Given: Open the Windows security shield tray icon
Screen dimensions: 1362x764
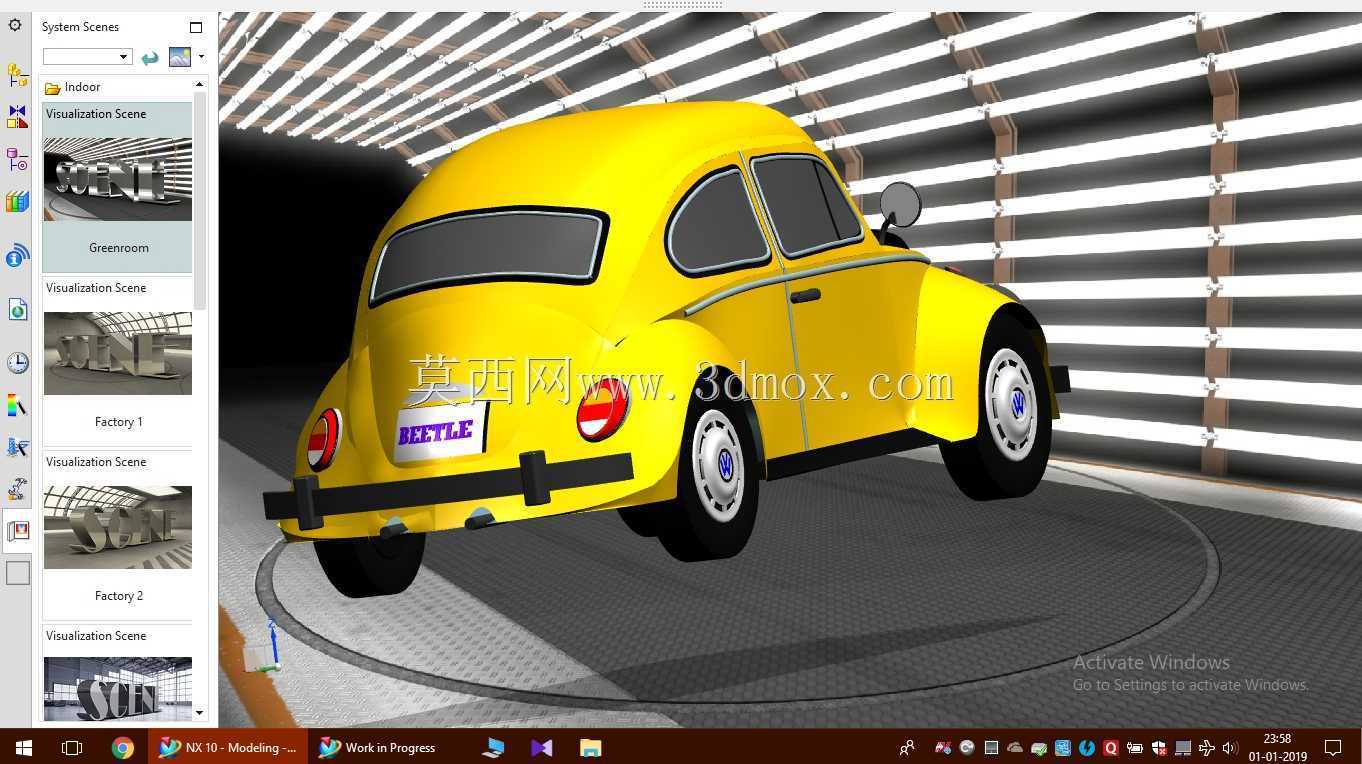Looking at the screenshot, I should click(x=1159, y=747).
